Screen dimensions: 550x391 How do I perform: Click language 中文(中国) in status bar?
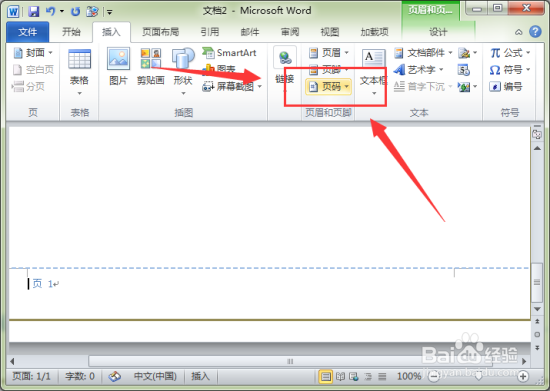coord(155,376)
